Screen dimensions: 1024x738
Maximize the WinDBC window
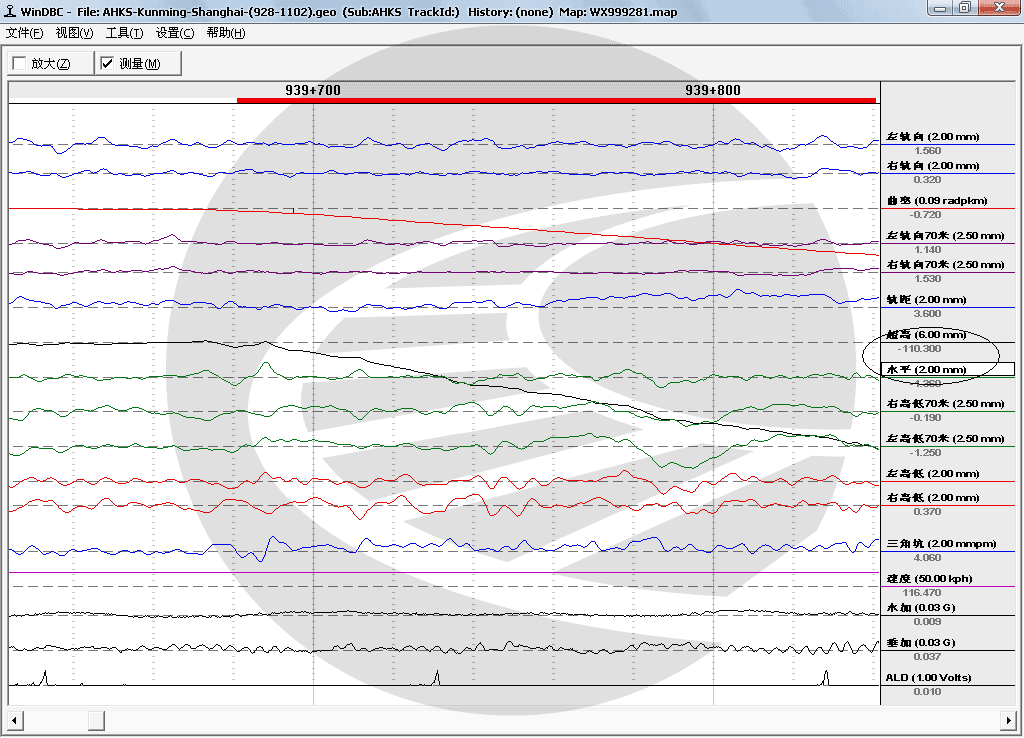[965, 8]
